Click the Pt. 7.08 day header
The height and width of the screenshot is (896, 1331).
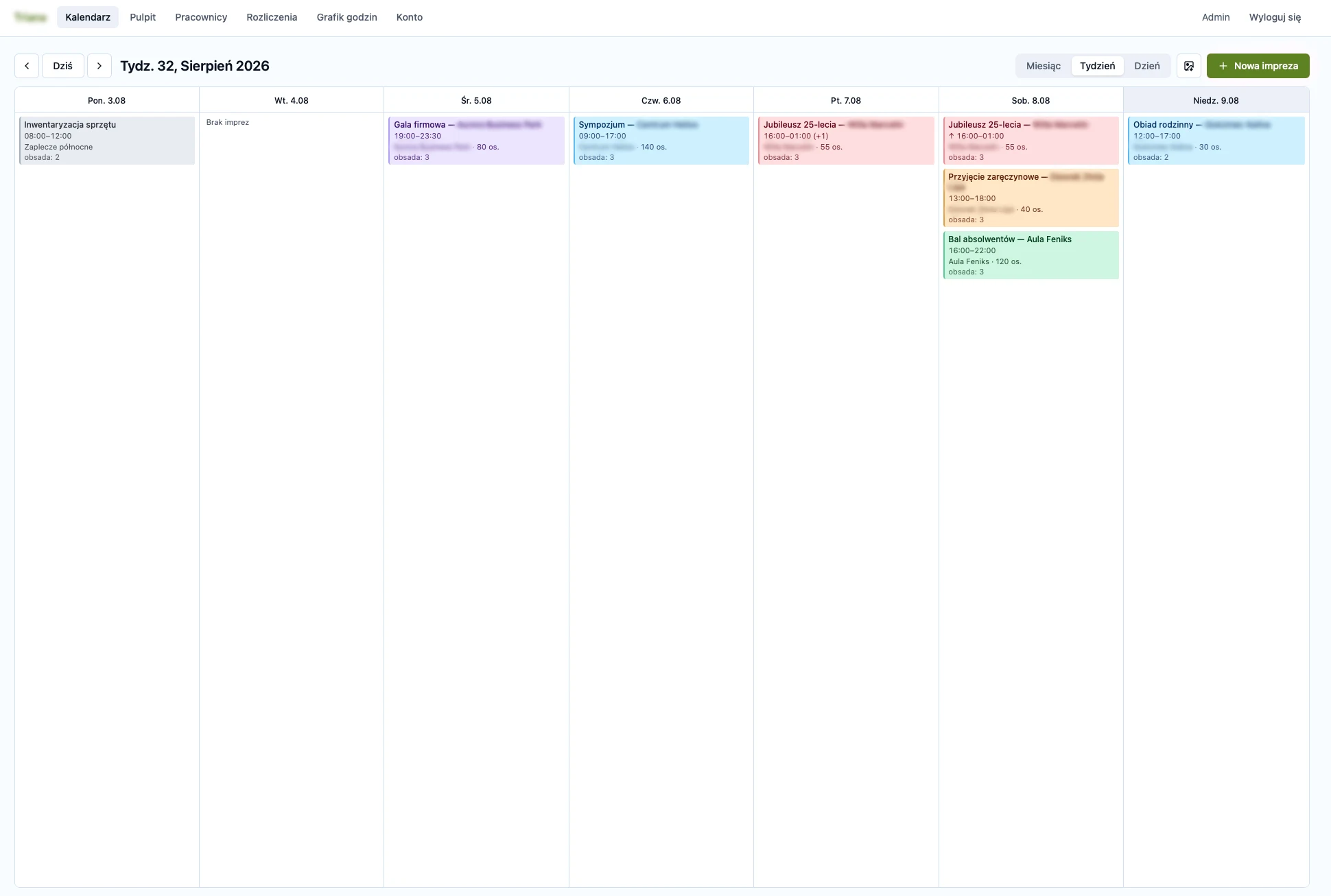(x=846, y=100)
